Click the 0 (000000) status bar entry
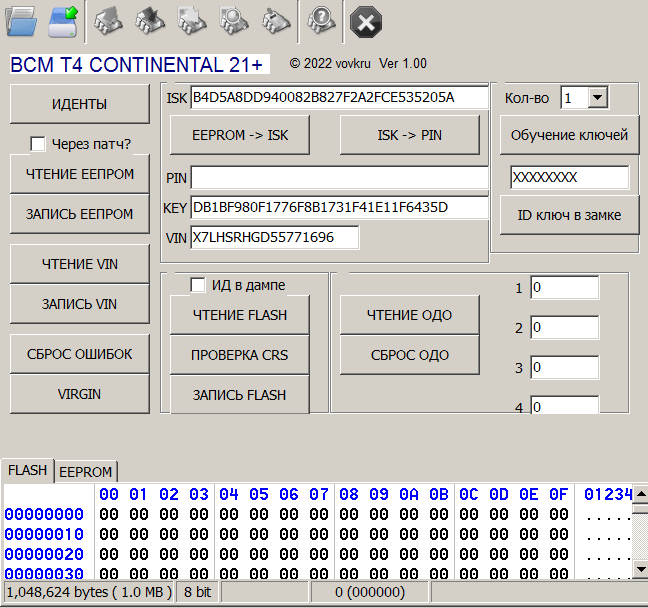The width and height of the screenshot is (648, 608). click(370, 592)
